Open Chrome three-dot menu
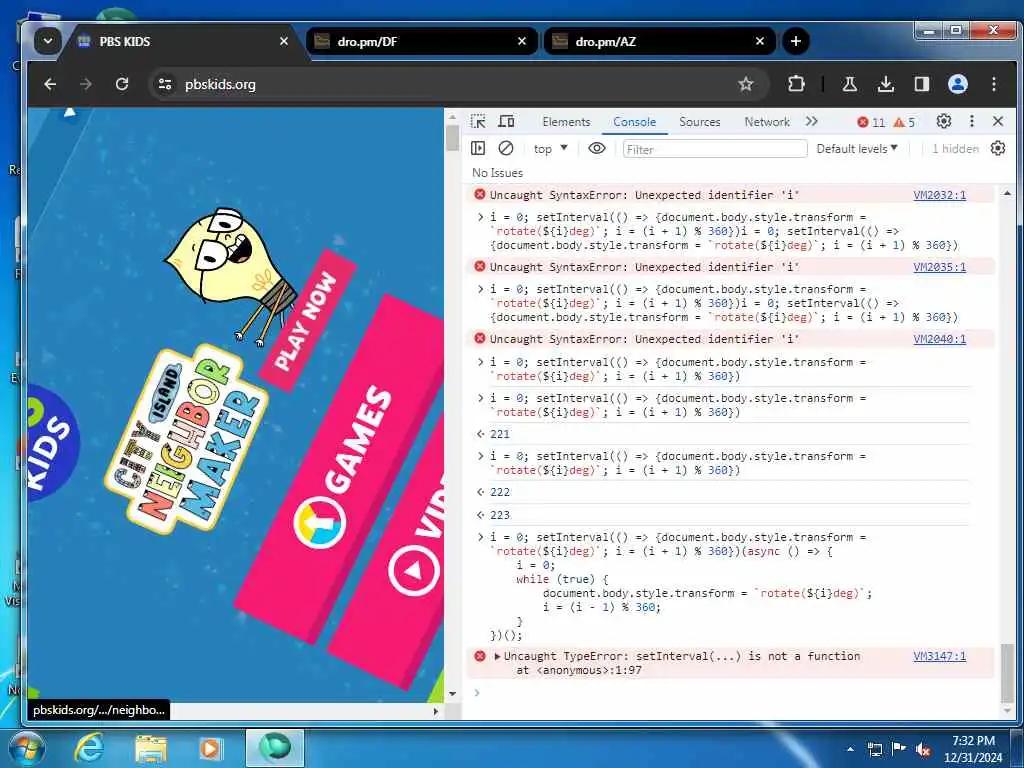 993,84
